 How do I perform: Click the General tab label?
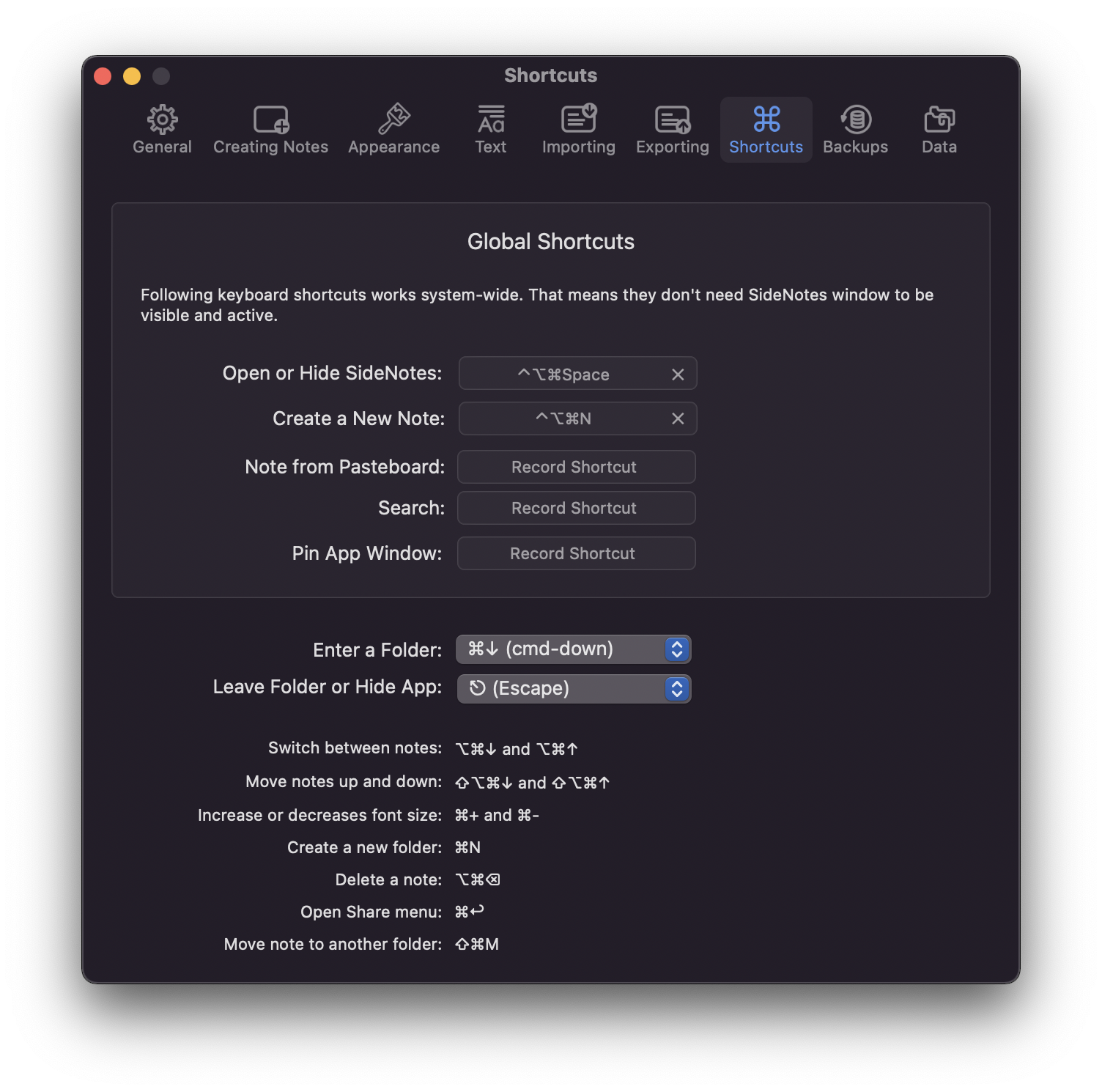(162, 147)
